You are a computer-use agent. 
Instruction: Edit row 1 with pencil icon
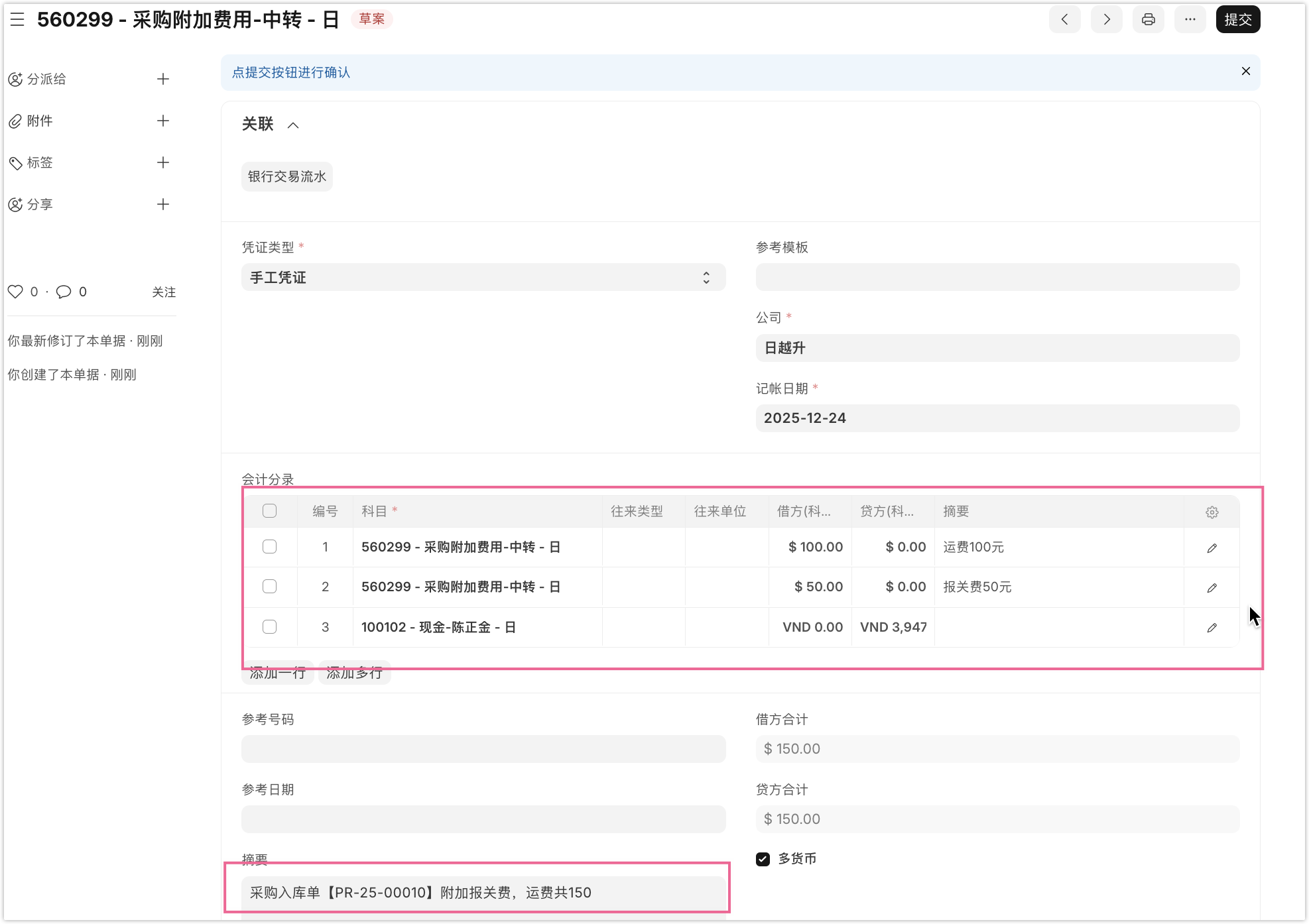click(1212, 548)
